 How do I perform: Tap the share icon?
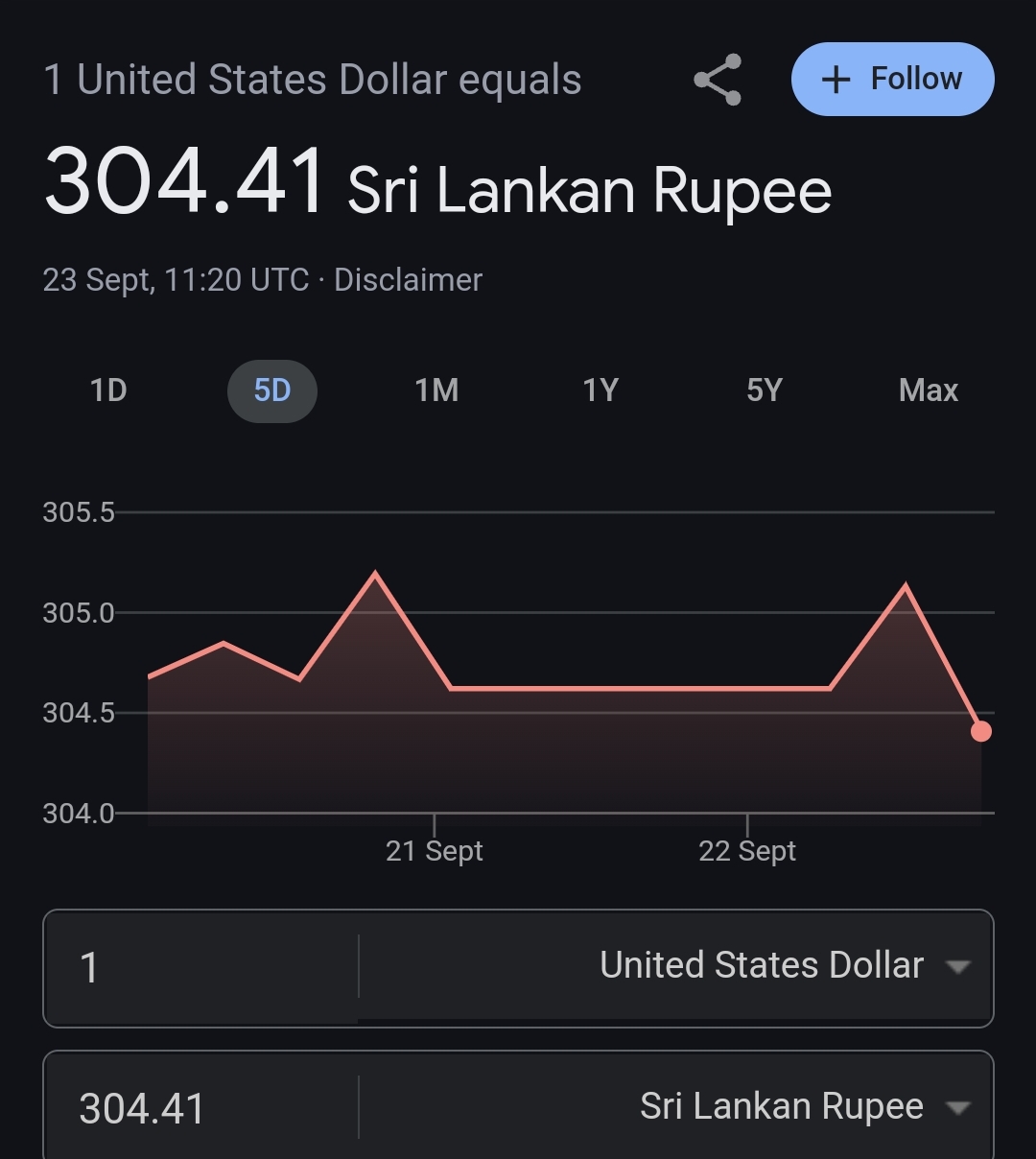[x=718, y=80]
